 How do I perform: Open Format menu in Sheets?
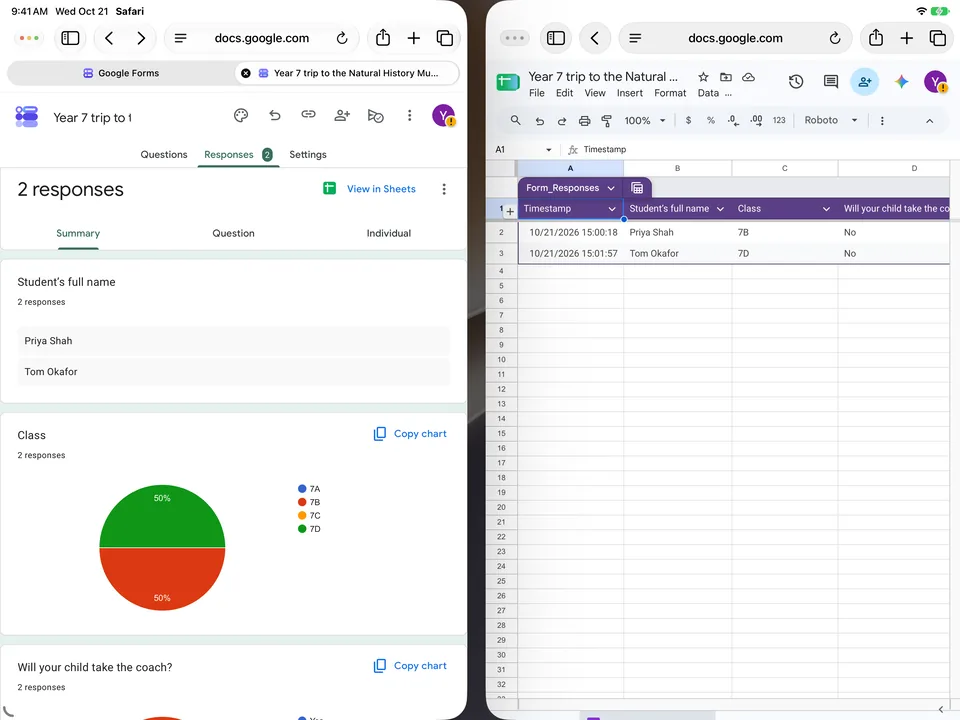coord(670,93)
